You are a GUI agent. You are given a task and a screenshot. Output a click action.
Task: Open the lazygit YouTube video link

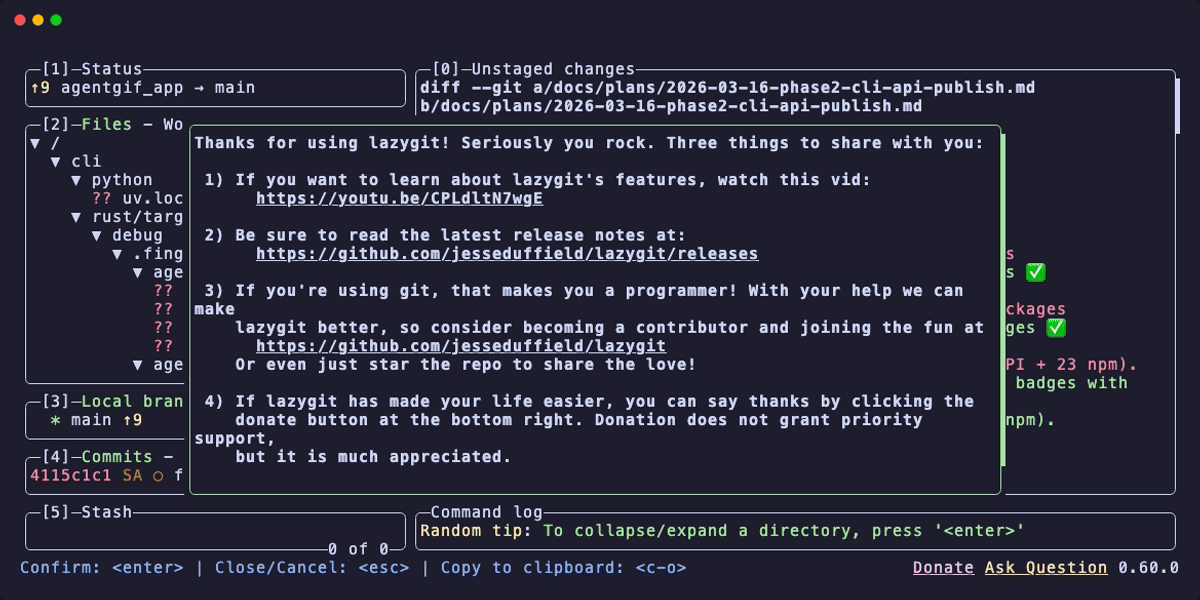pos(399,198)
